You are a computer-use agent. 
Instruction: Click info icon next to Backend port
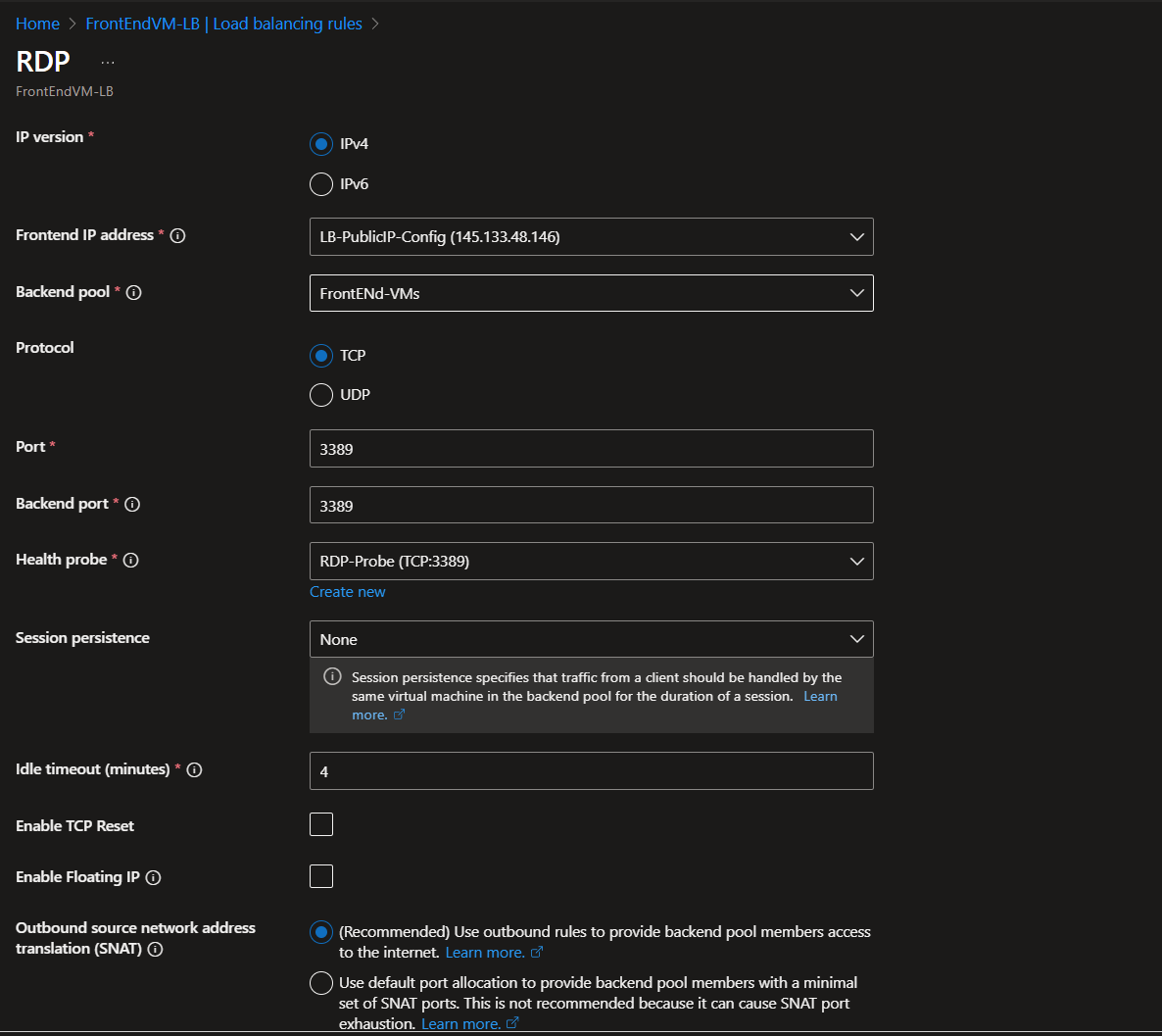[132, 505]
